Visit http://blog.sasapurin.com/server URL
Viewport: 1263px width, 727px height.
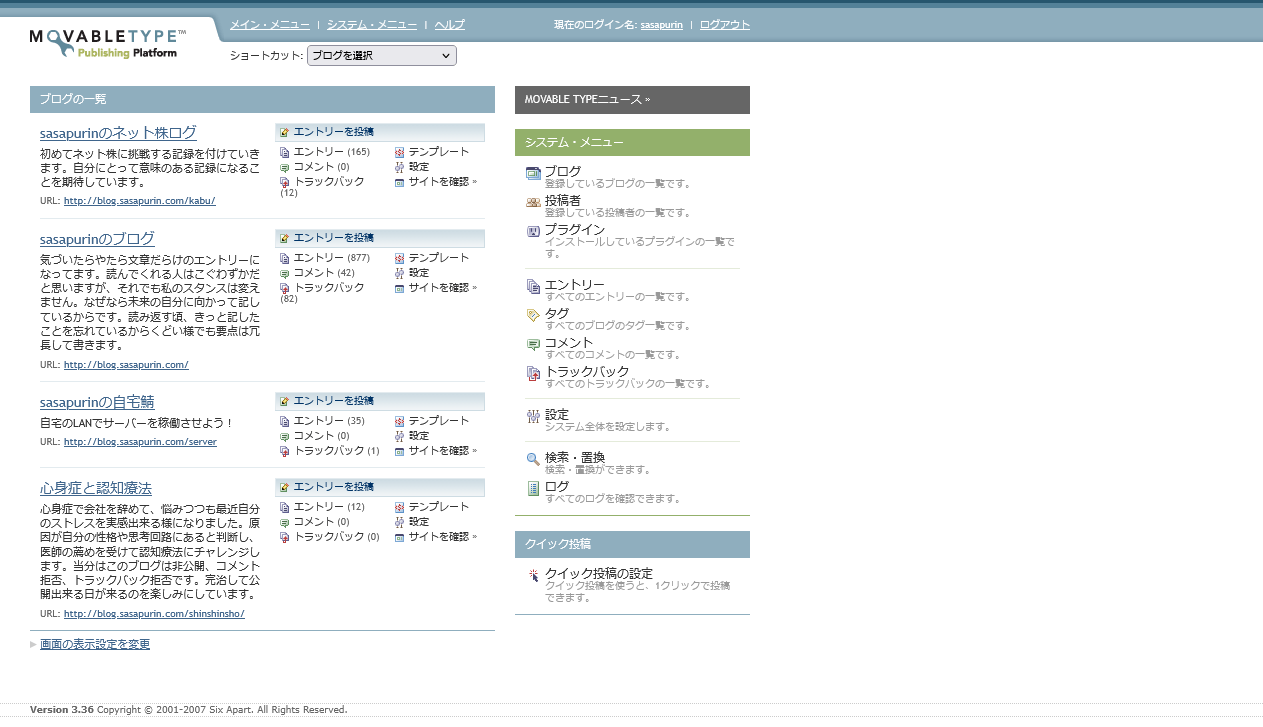(140, 442)
